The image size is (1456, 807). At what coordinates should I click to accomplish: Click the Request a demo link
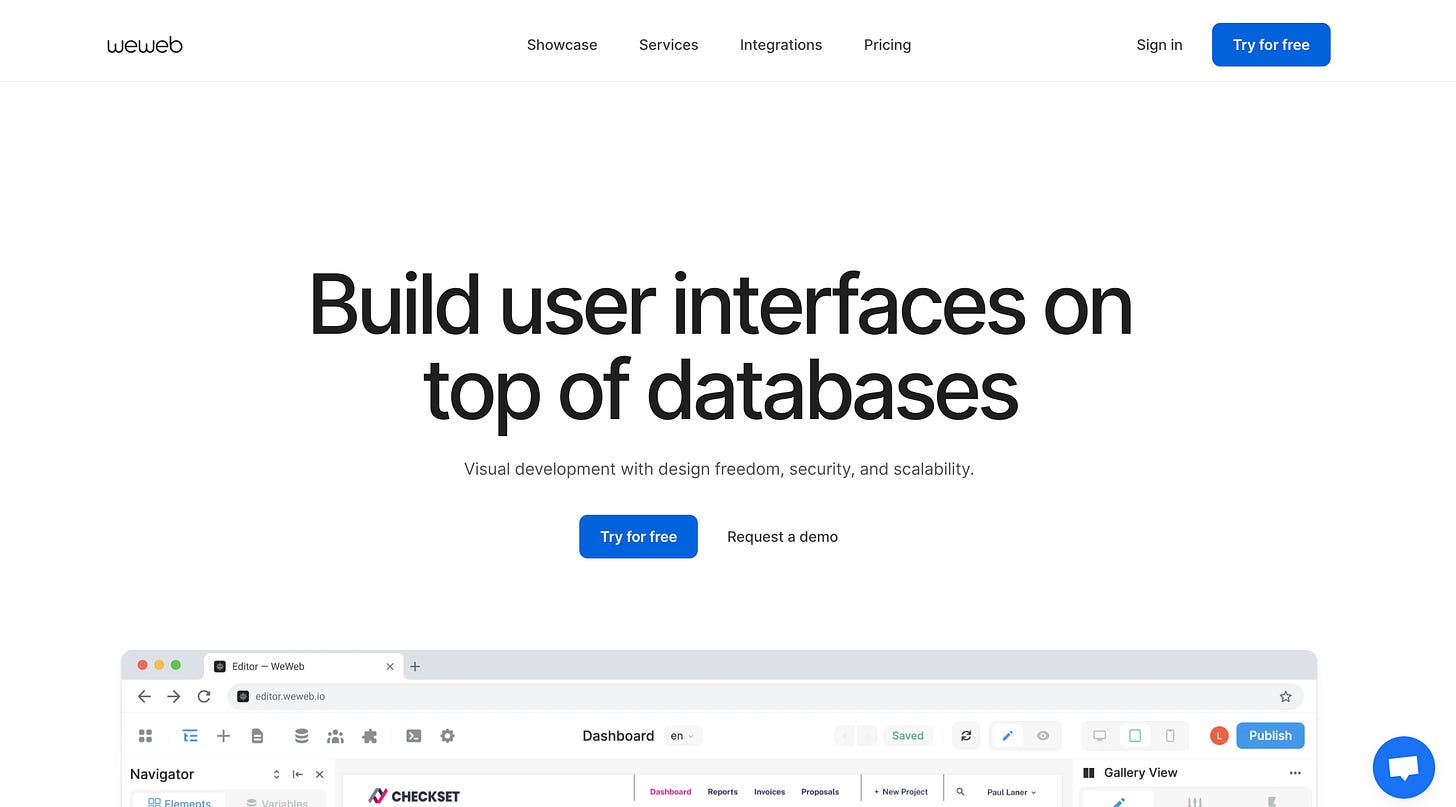[782, 536]
